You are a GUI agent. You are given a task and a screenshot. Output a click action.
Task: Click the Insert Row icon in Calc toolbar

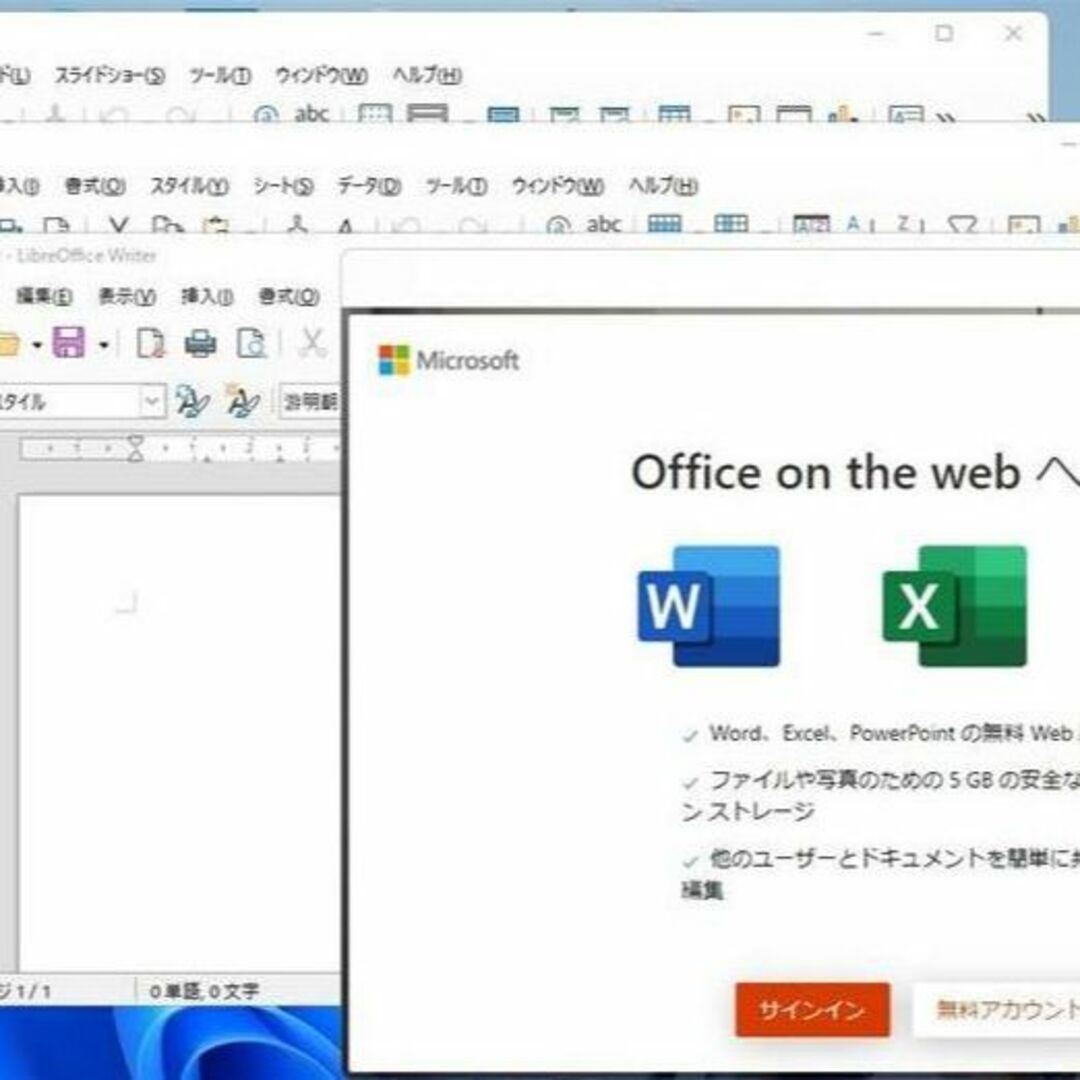[x=665, y=225]
